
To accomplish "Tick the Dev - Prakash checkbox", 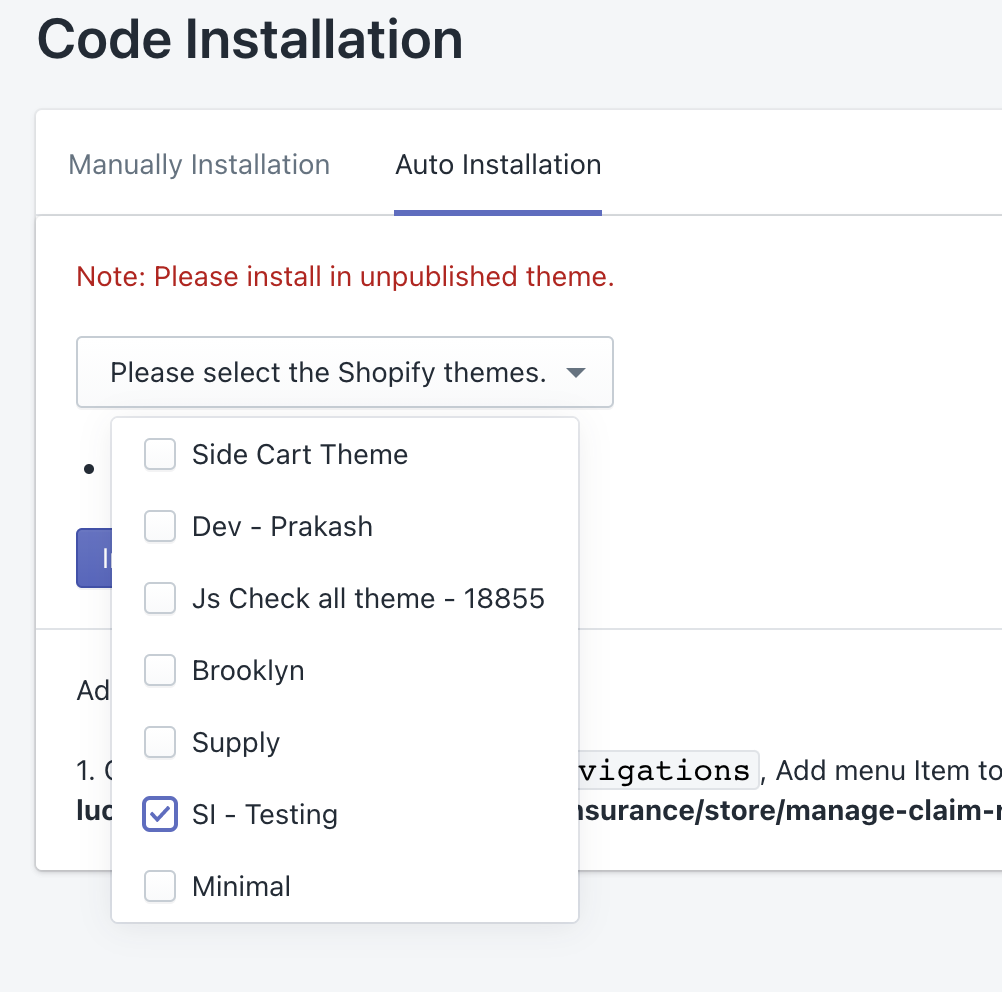I will point(160,527).
